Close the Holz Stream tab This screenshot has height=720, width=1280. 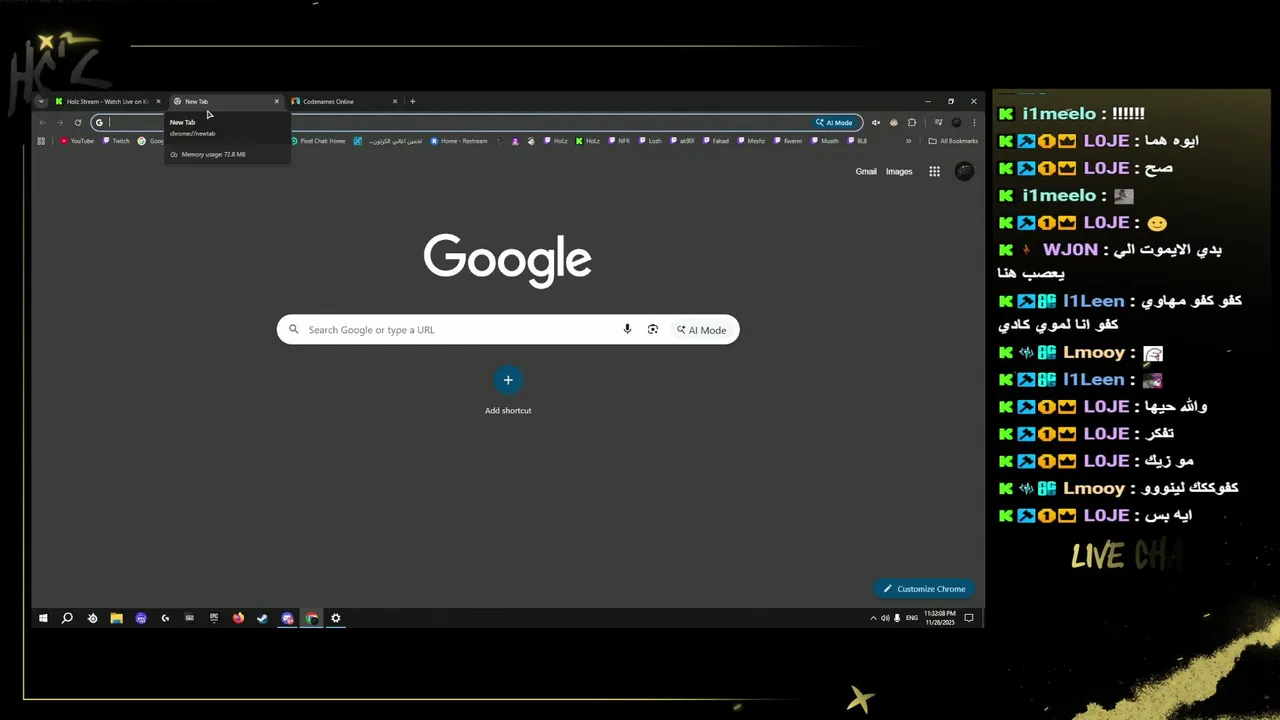pos(158,101)
